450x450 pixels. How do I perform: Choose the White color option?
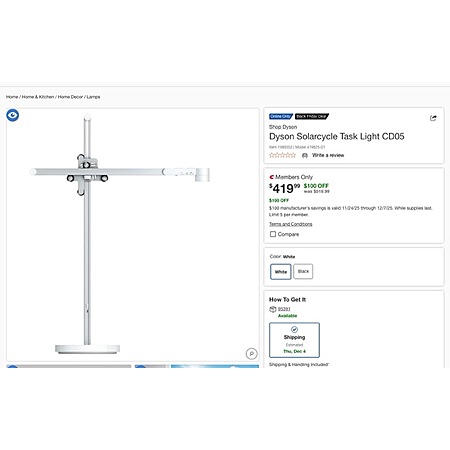click(x=281, y=271)
